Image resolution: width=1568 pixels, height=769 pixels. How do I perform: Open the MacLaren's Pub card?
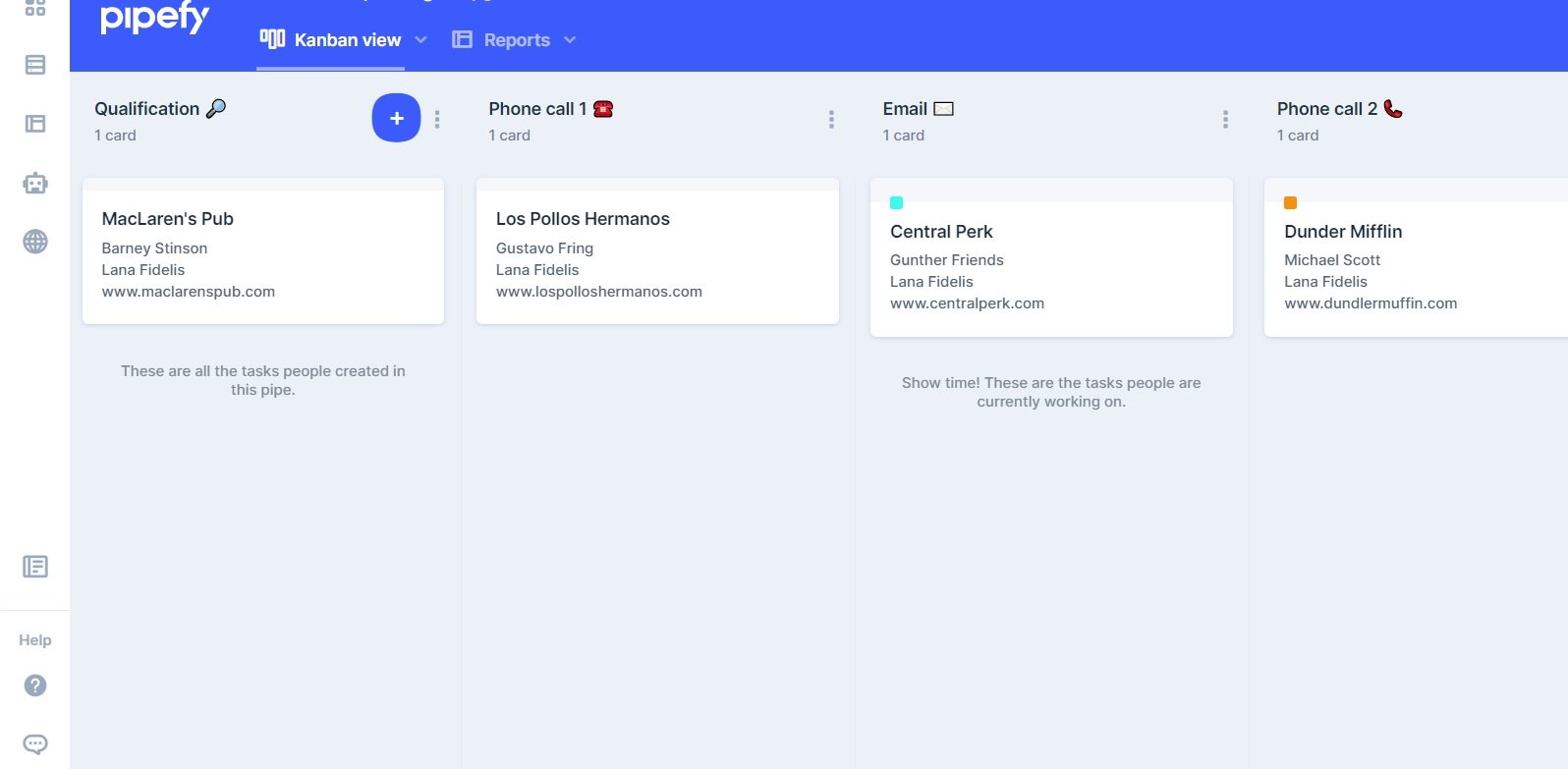263,251
